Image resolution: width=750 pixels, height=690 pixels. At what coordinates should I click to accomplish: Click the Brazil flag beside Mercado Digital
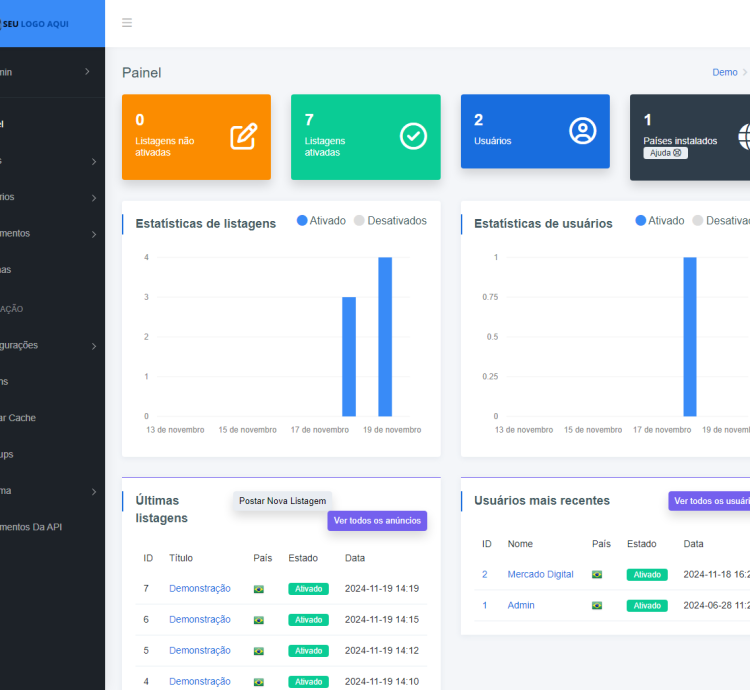click(x=597, y=575)
